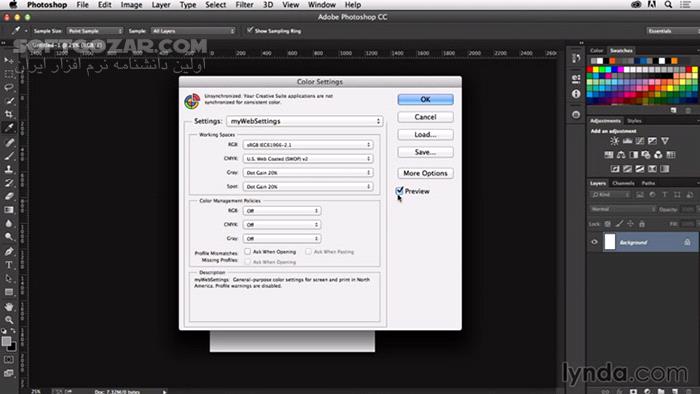Toggle lock transparent pixels in Layers panel
700x394 pixels.
pos(608,224)
